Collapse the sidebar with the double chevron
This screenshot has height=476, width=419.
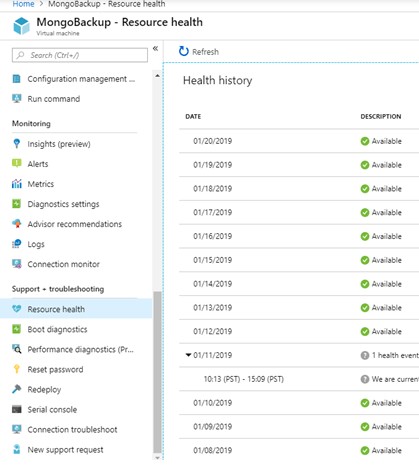[x=155, y=49]
